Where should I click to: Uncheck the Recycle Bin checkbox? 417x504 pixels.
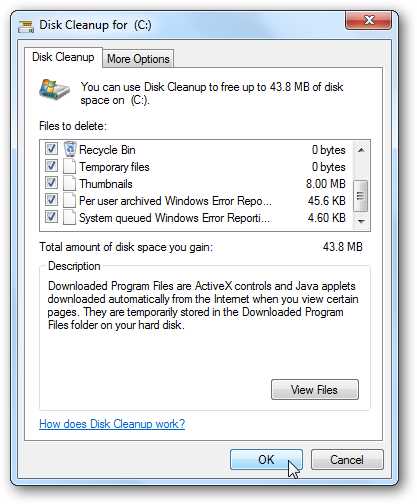(51, 149)
